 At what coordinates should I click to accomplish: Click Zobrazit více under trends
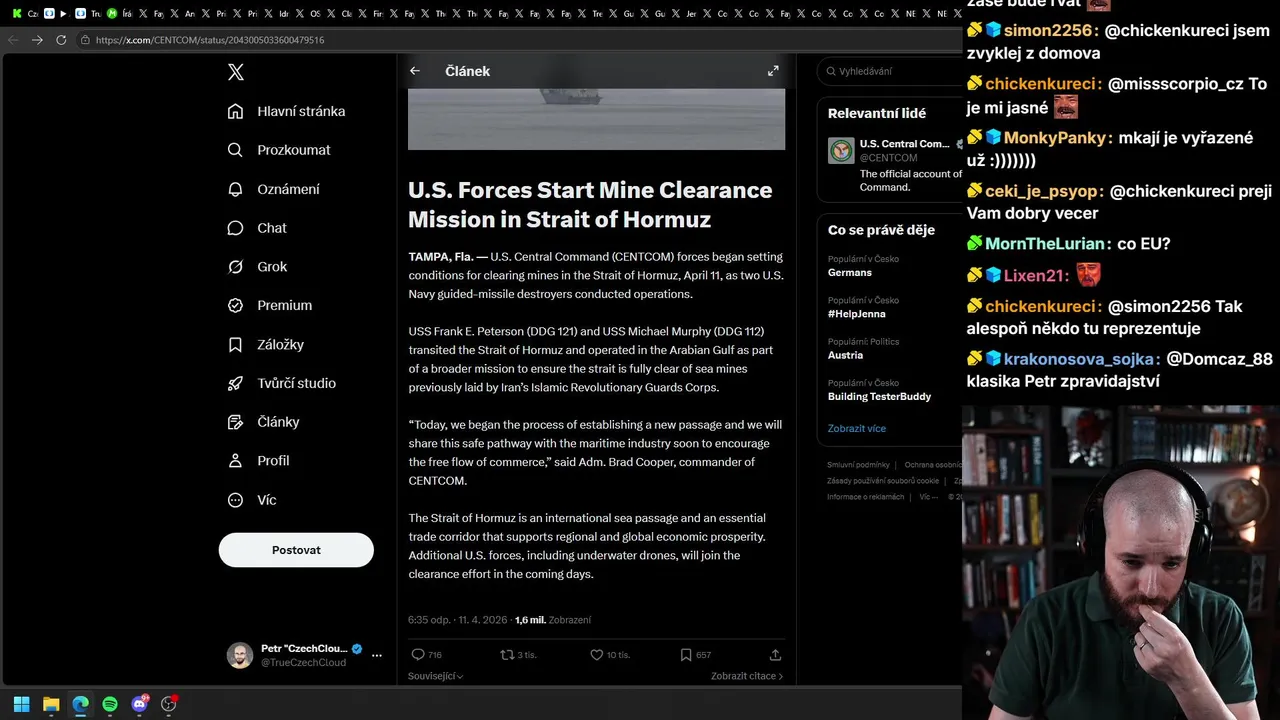(857, 428)
